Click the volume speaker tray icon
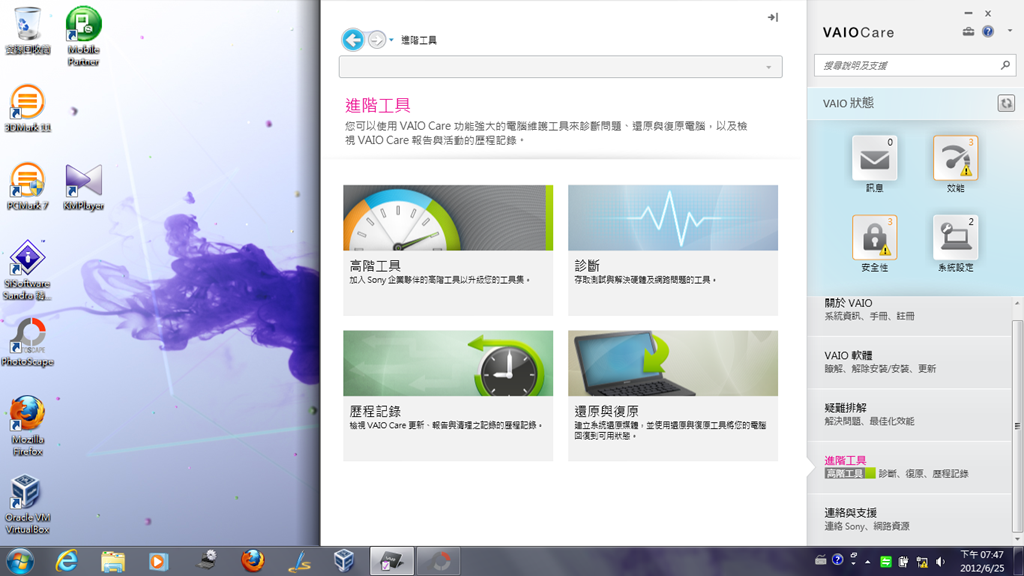Screen dimensions: 1024x576 coord(940,562)
